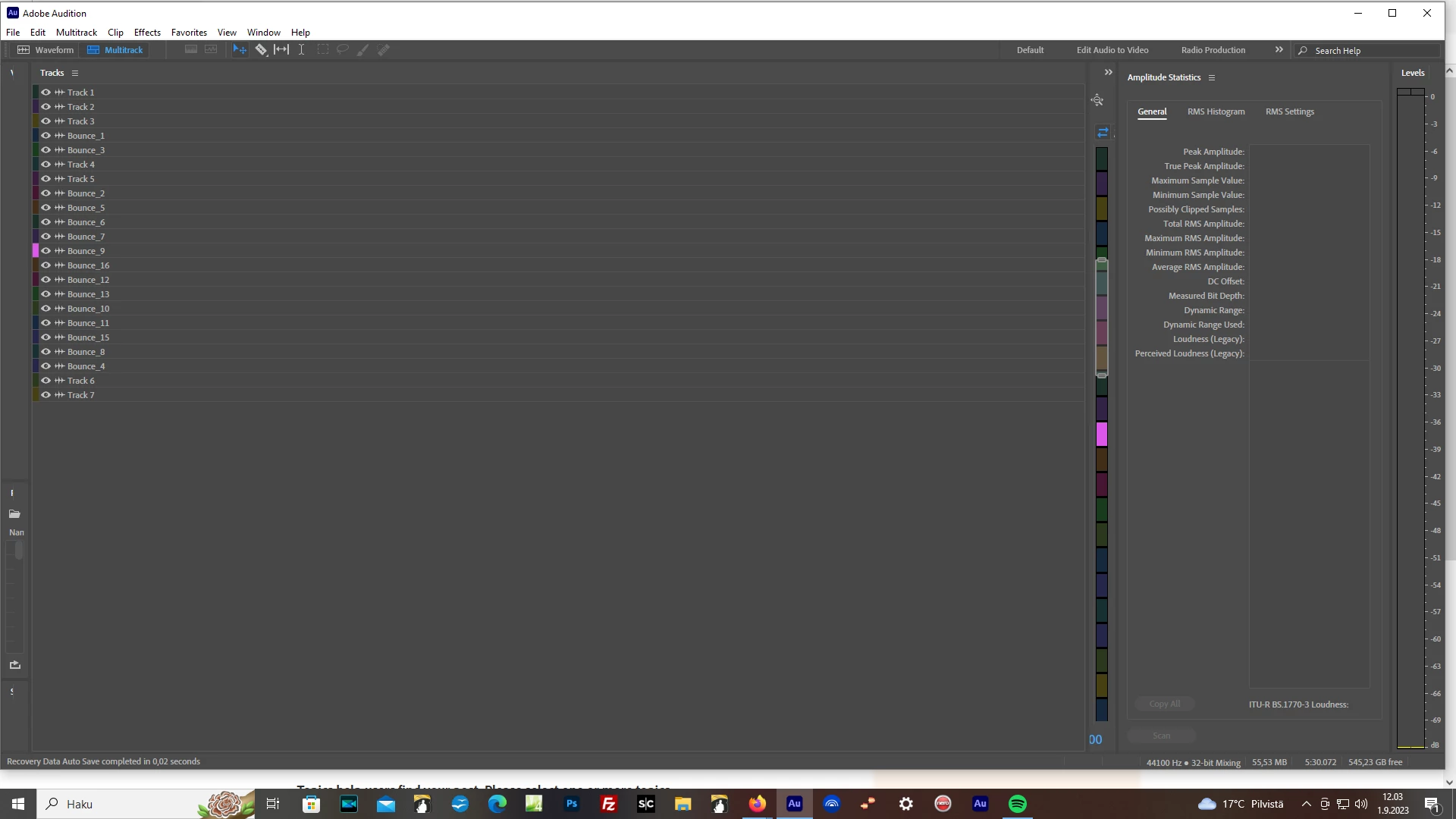Open the Effects menu
Screen dimensions: 1456x819
(x=147, y=33)
